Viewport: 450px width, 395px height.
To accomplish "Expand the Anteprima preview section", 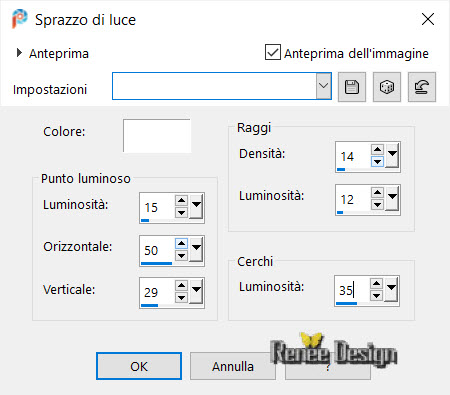I will [x=19, y=53].
